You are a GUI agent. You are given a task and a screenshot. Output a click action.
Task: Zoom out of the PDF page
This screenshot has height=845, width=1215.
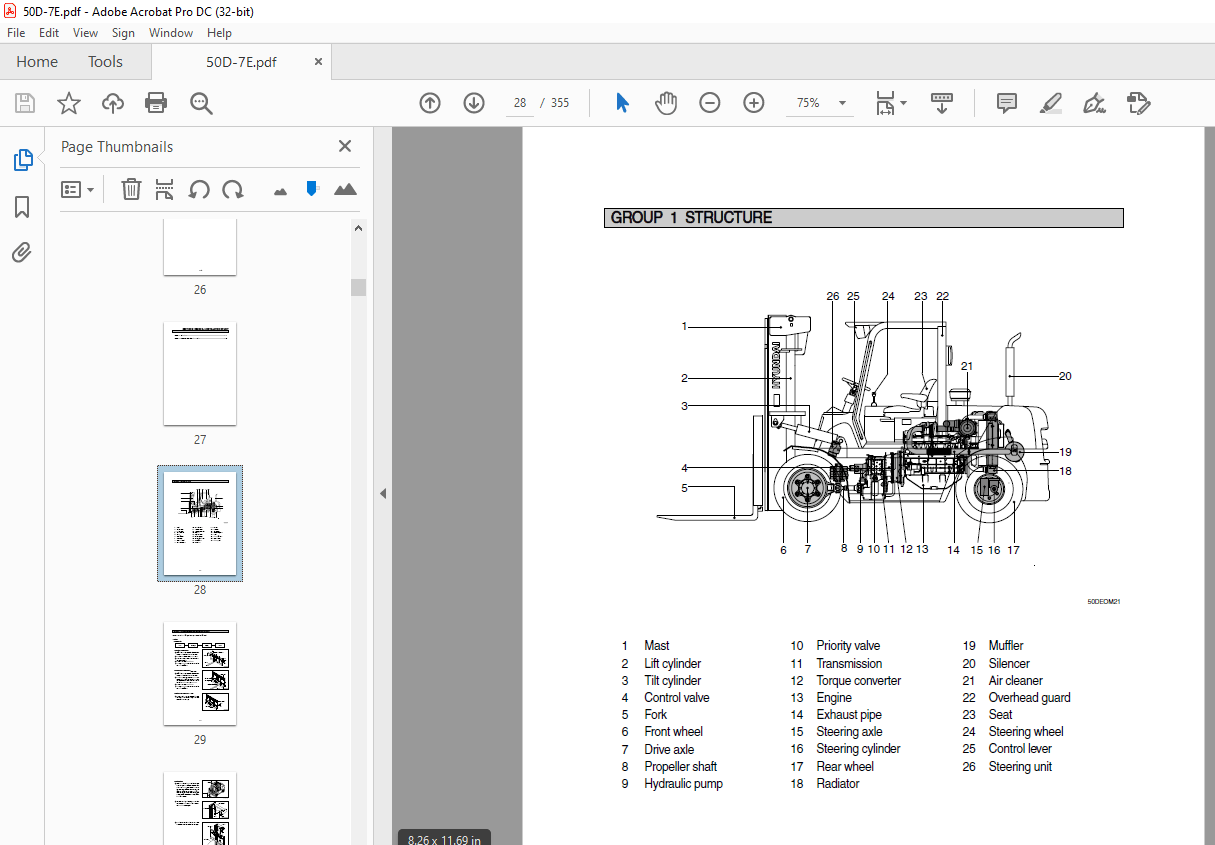pos(710,103)
